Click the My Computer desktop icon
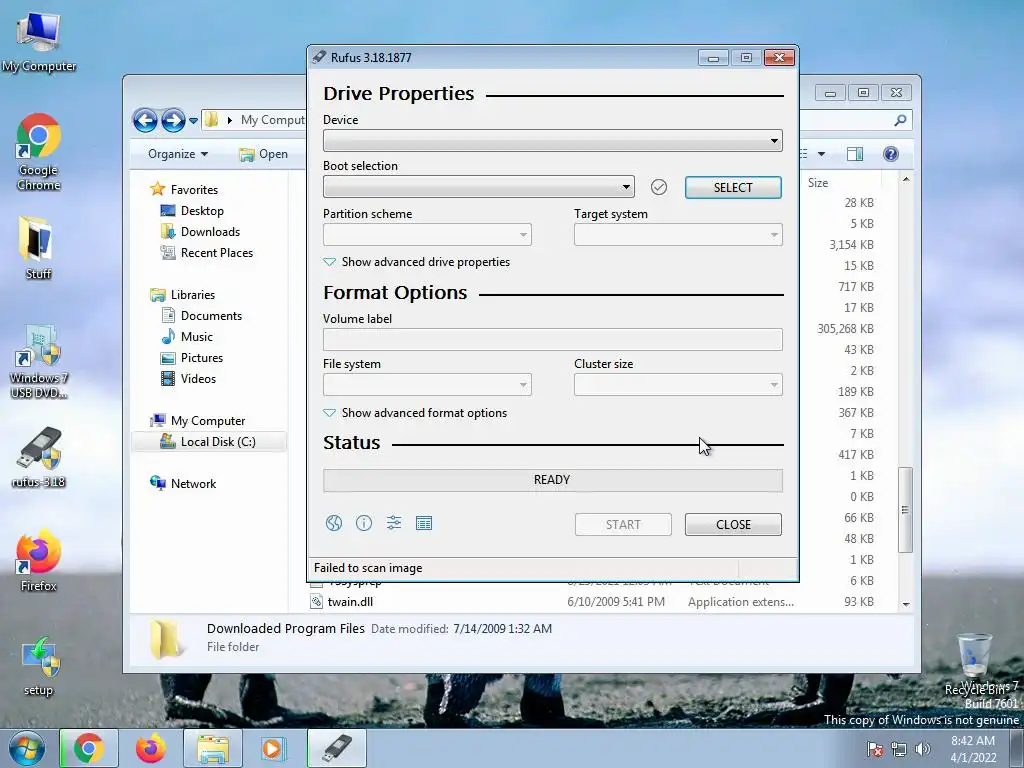The width and height of the screenshot is (1024, 768). click(39, 42)
